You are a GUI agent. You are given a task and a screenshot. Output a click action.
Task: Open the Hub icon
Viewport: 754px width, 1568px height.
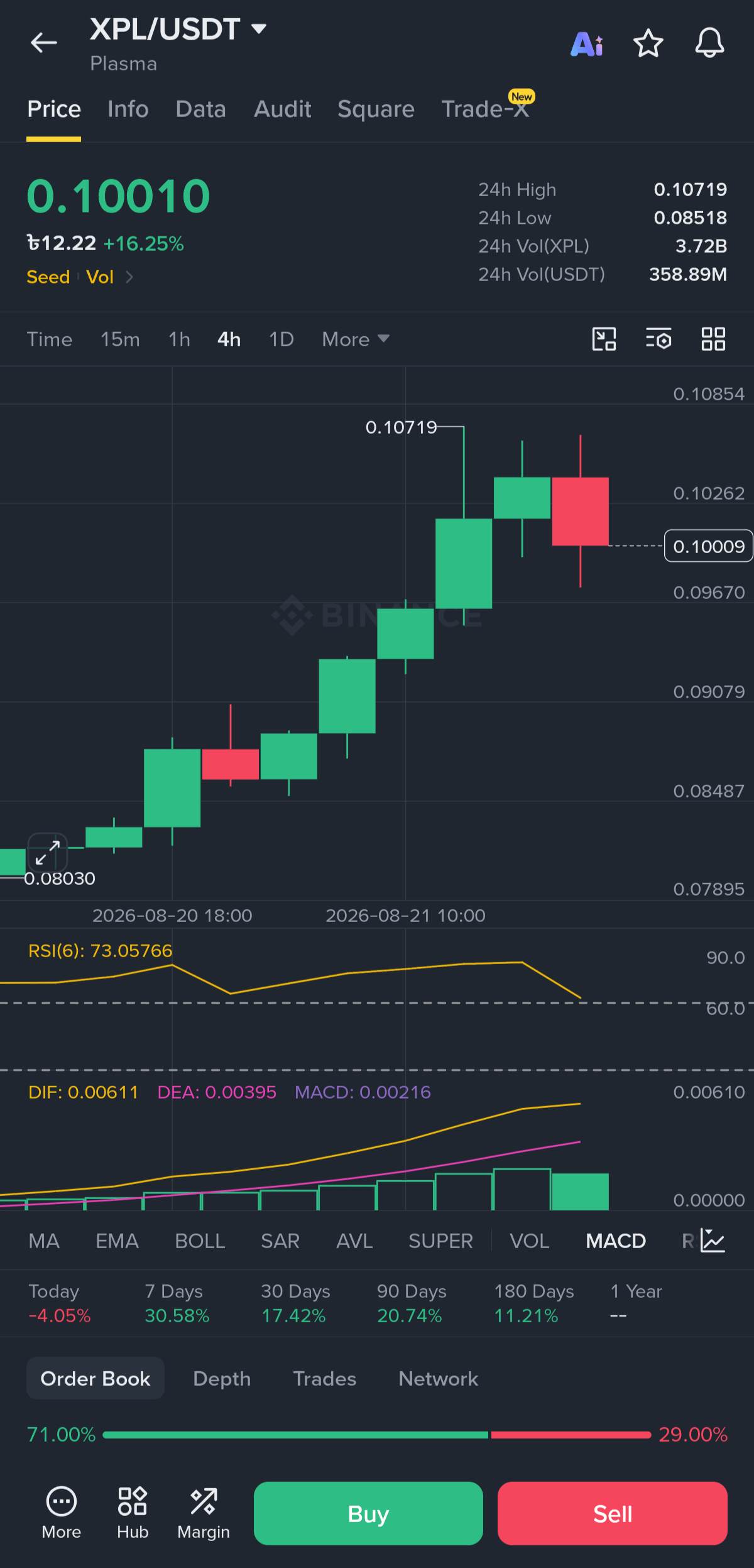[133, 1513]
